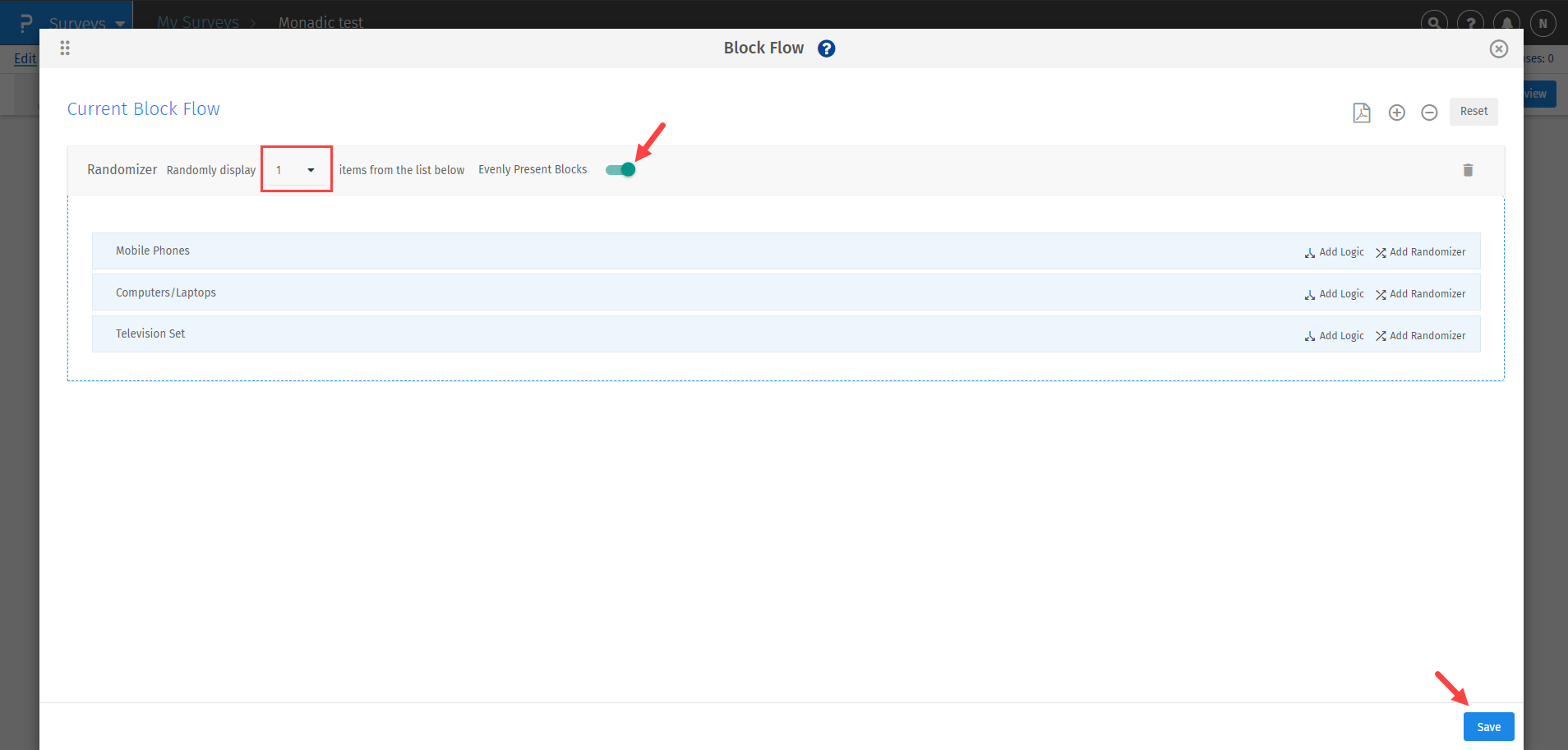Add Randomizer to Television Set block

(1421, 336)
